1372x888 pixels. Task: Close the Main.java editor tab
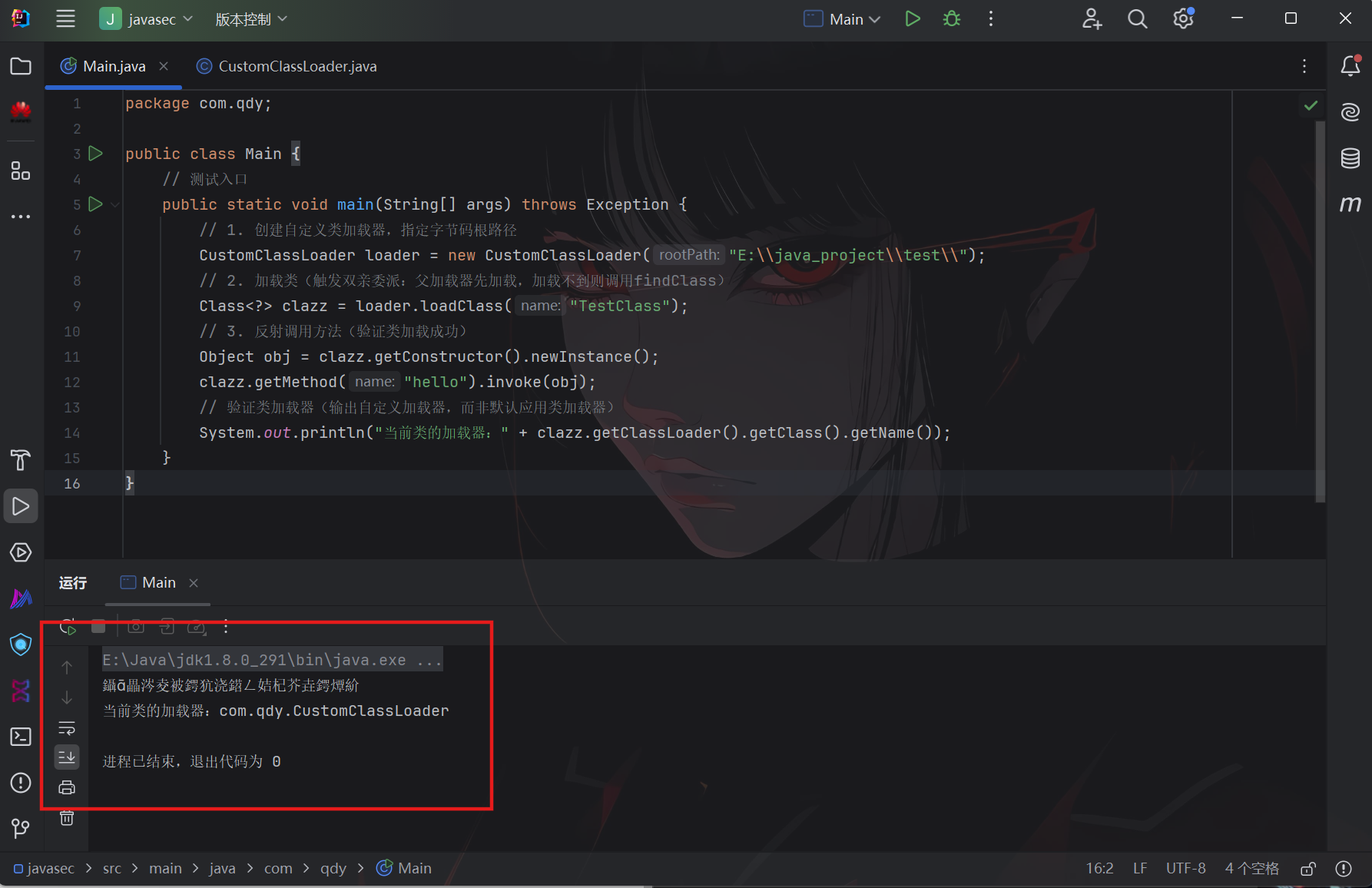(164, 66)
